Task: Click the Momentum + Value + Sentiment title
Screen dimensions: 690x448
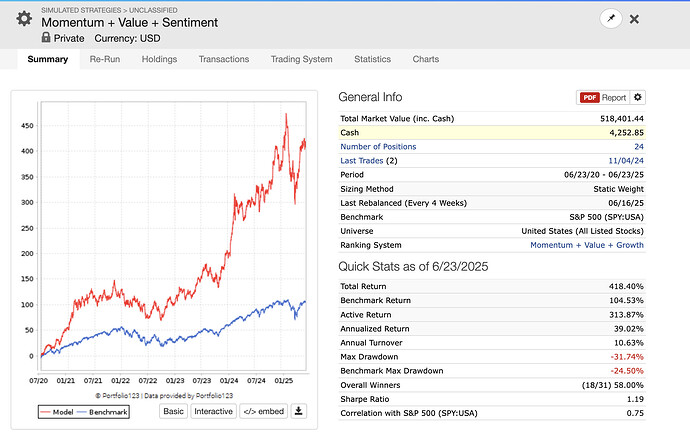Action: click(x=129, y=22)
